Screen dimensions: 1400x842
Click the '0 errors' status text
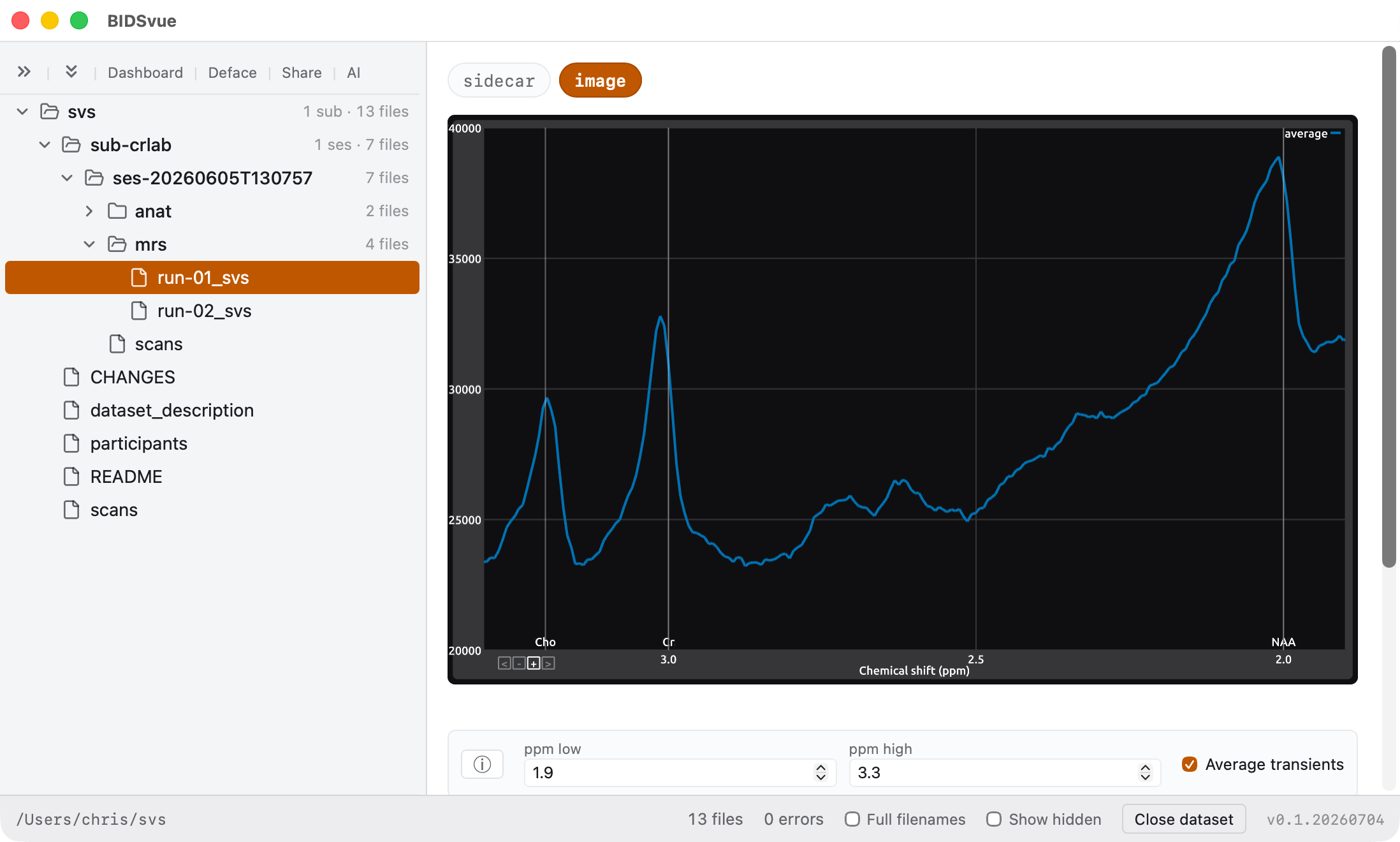pyautogui.click(x=794, y=819)
